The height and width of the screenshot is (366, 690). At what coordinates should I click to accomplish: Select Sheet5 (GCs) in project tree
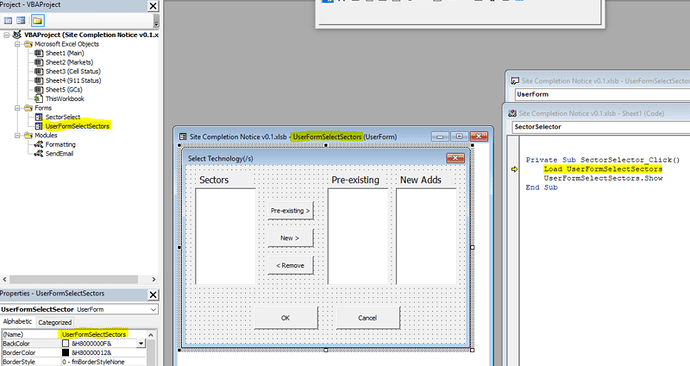click(x=64, y=90)
